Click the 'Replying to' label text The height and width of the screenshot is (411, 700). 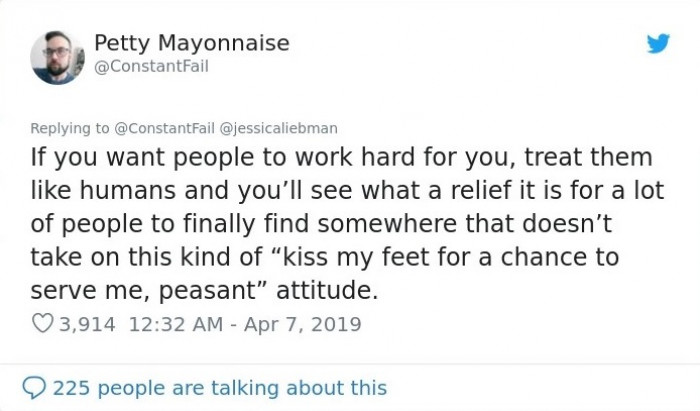coord(70,128)
